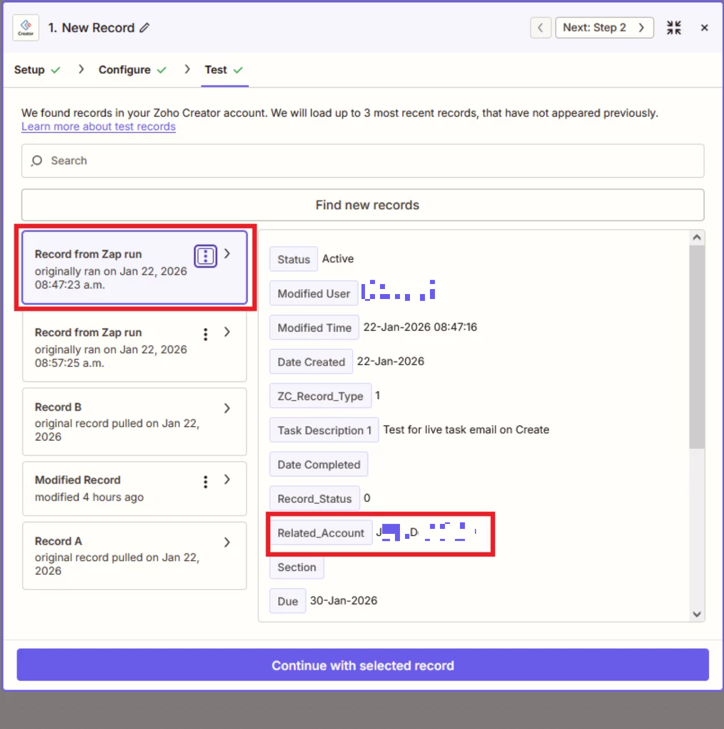Image resolution: width=724 pixels, height=729 pixels.
Task: Expand Modified Record chevron
Action: (x=227, y=480)
